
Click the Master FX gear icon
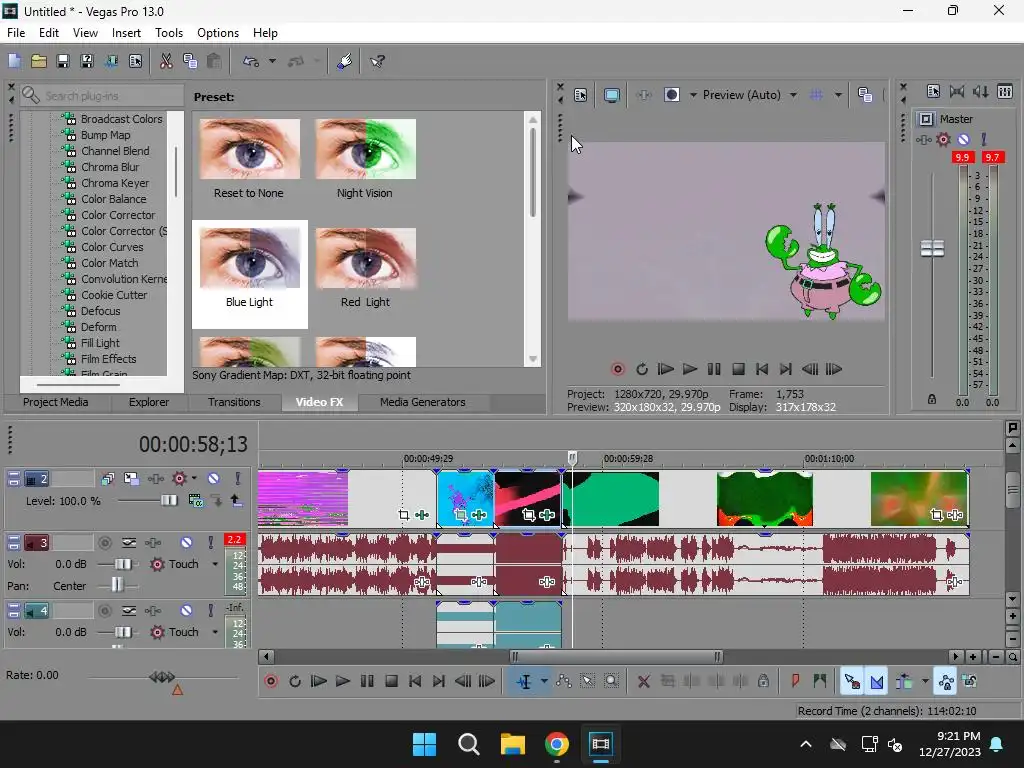click(943, 139)
